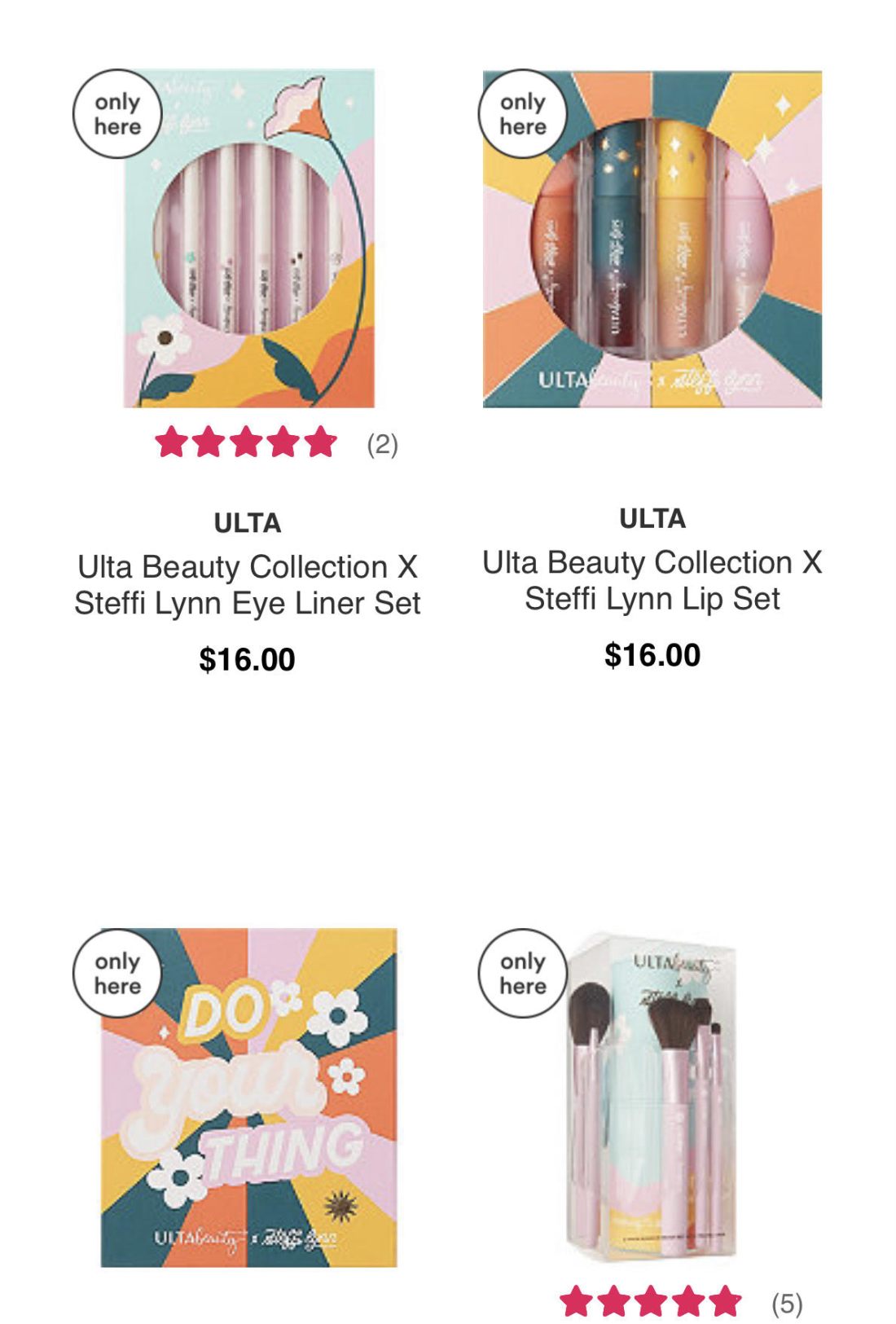
Task: Click the brush set five-star rating
Action: [x=651, y=1301]
